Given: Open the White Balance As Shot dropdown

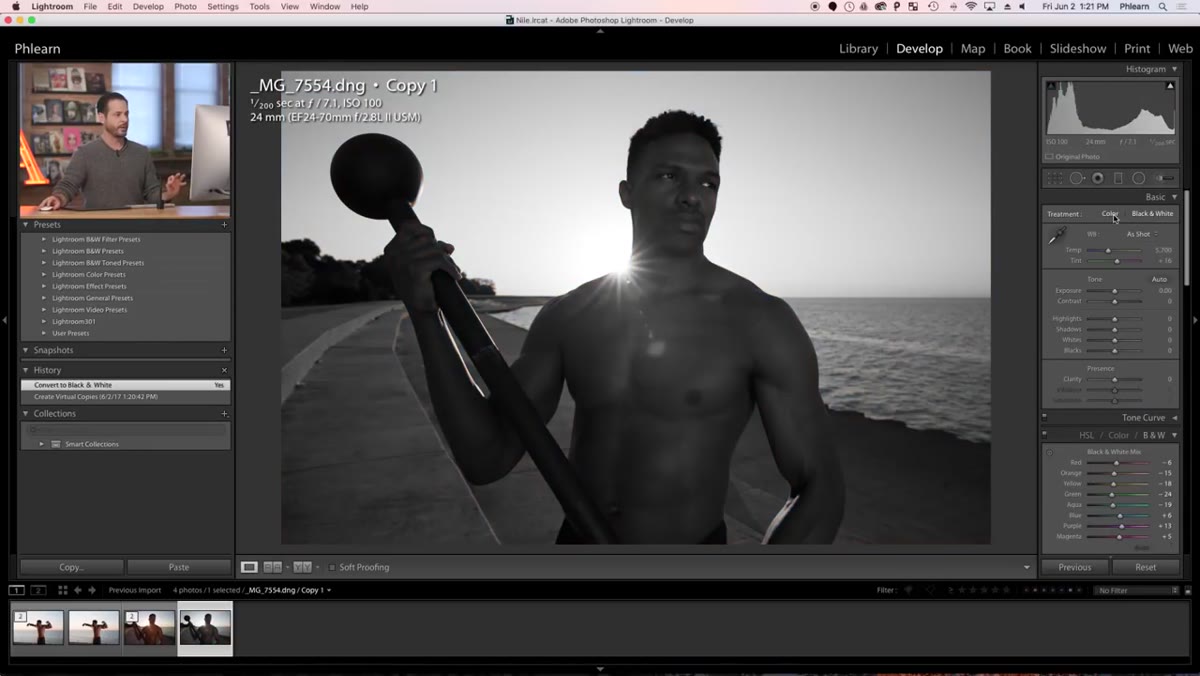Looking at the screenshot, I should pyautogui.click(x=1141, y=234).
